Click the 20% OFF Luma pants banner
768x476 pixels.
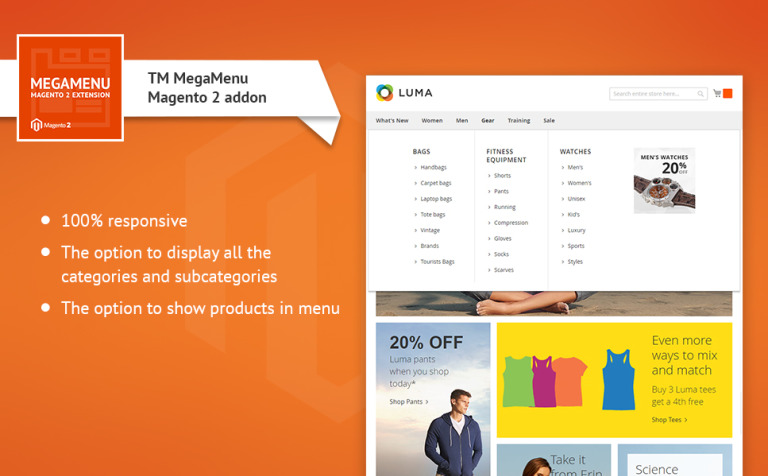coord(433,399)
